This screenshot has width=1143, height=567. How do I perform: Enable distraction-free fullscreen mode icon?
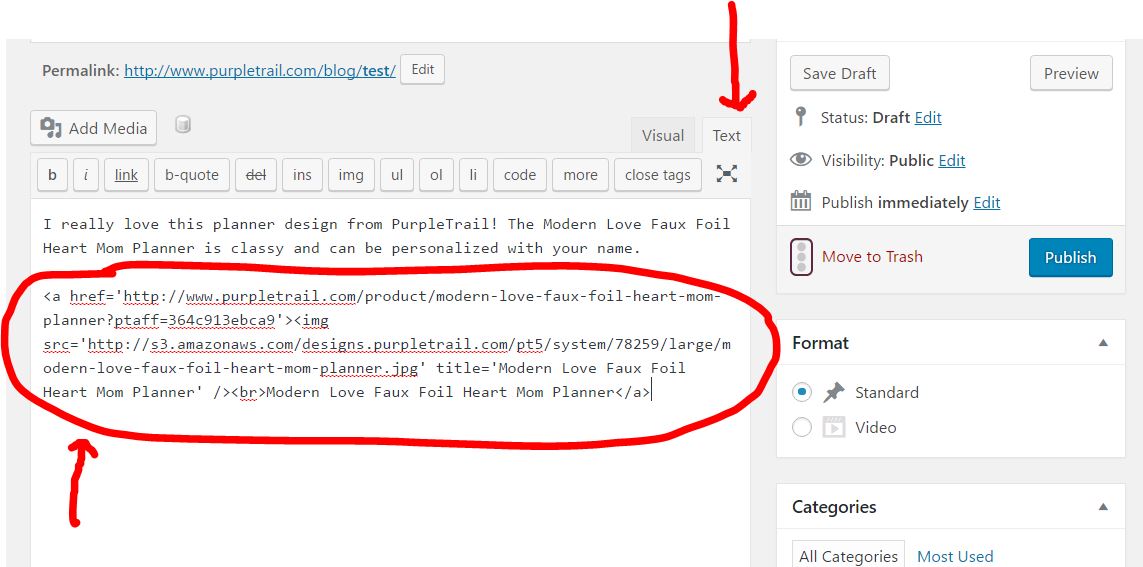(727, 173)
